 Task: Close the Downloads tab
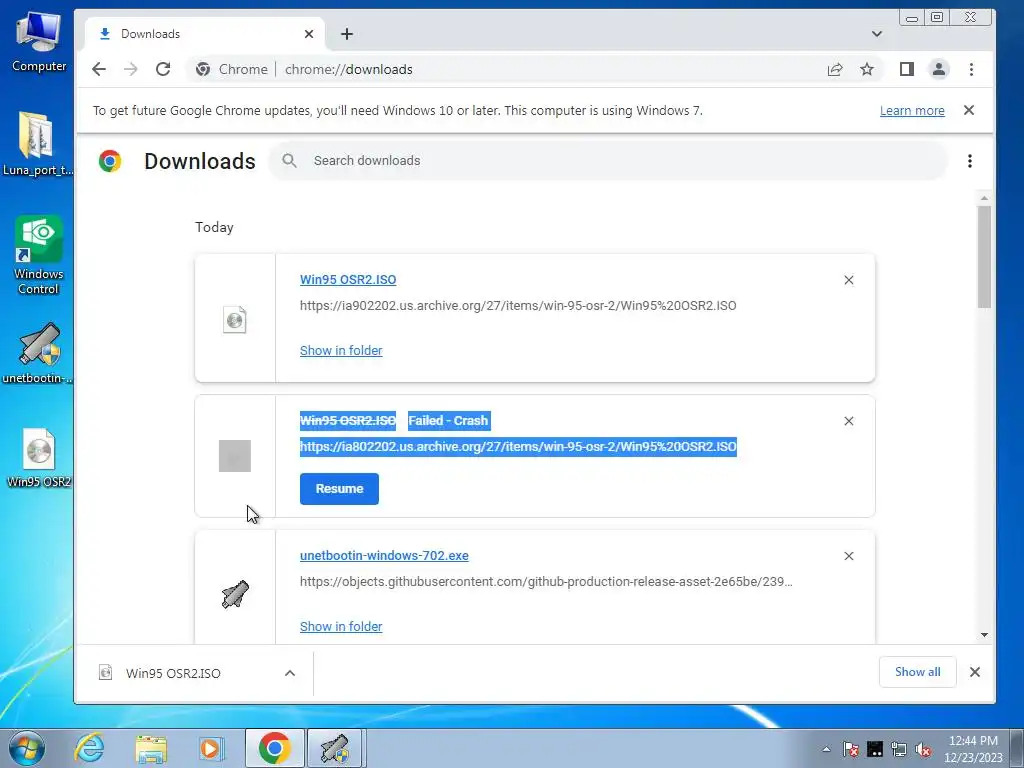tap(309, 34)
